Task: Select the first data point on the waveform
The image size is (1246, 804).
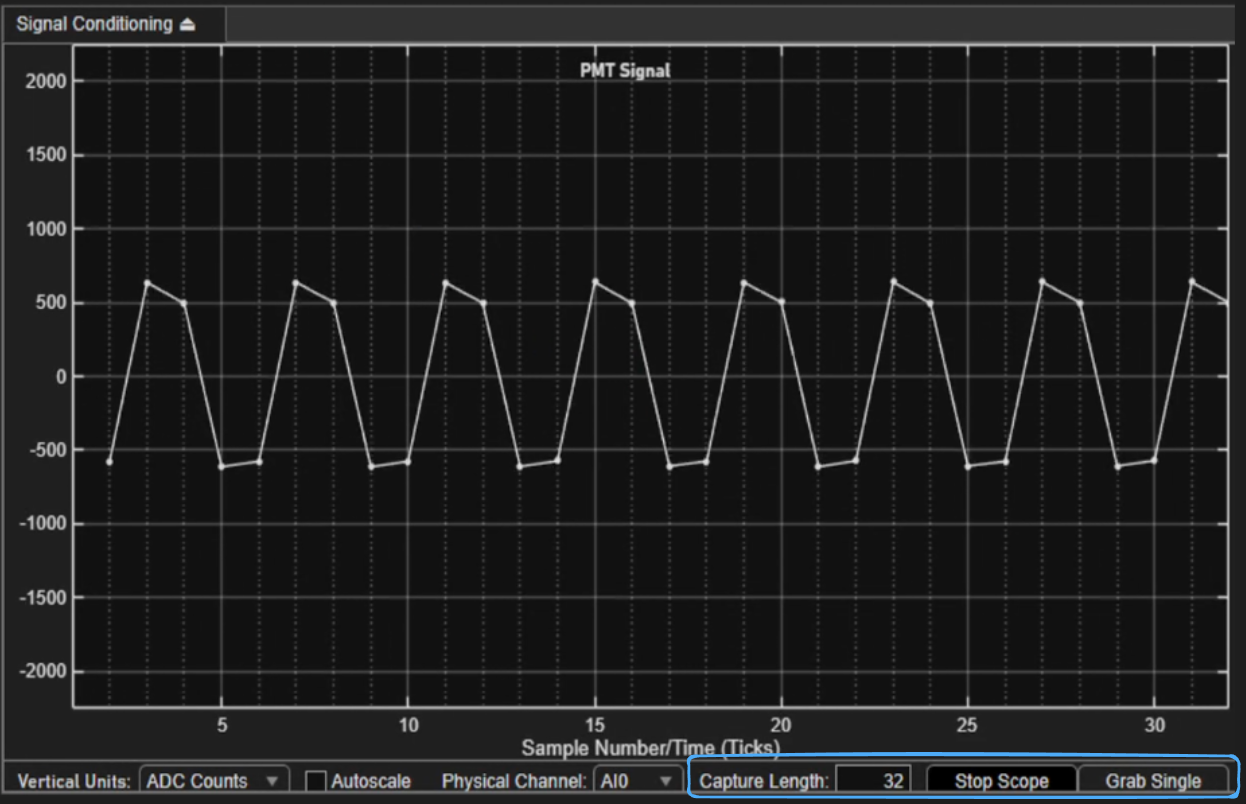Action: coord(109,462)
